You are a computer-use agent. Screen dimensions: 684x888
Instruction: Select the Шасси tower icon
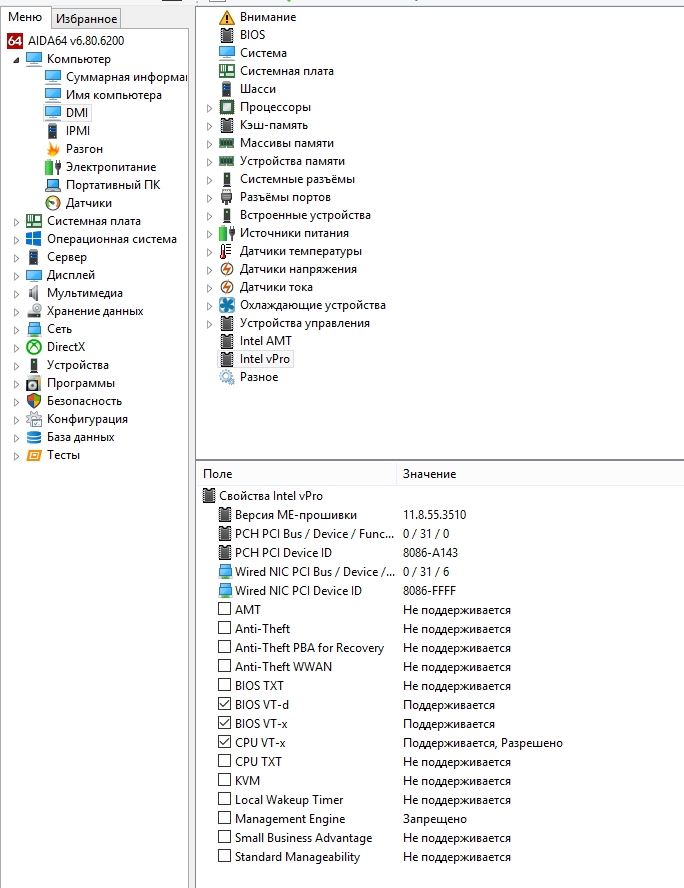[x=226, y=89]
